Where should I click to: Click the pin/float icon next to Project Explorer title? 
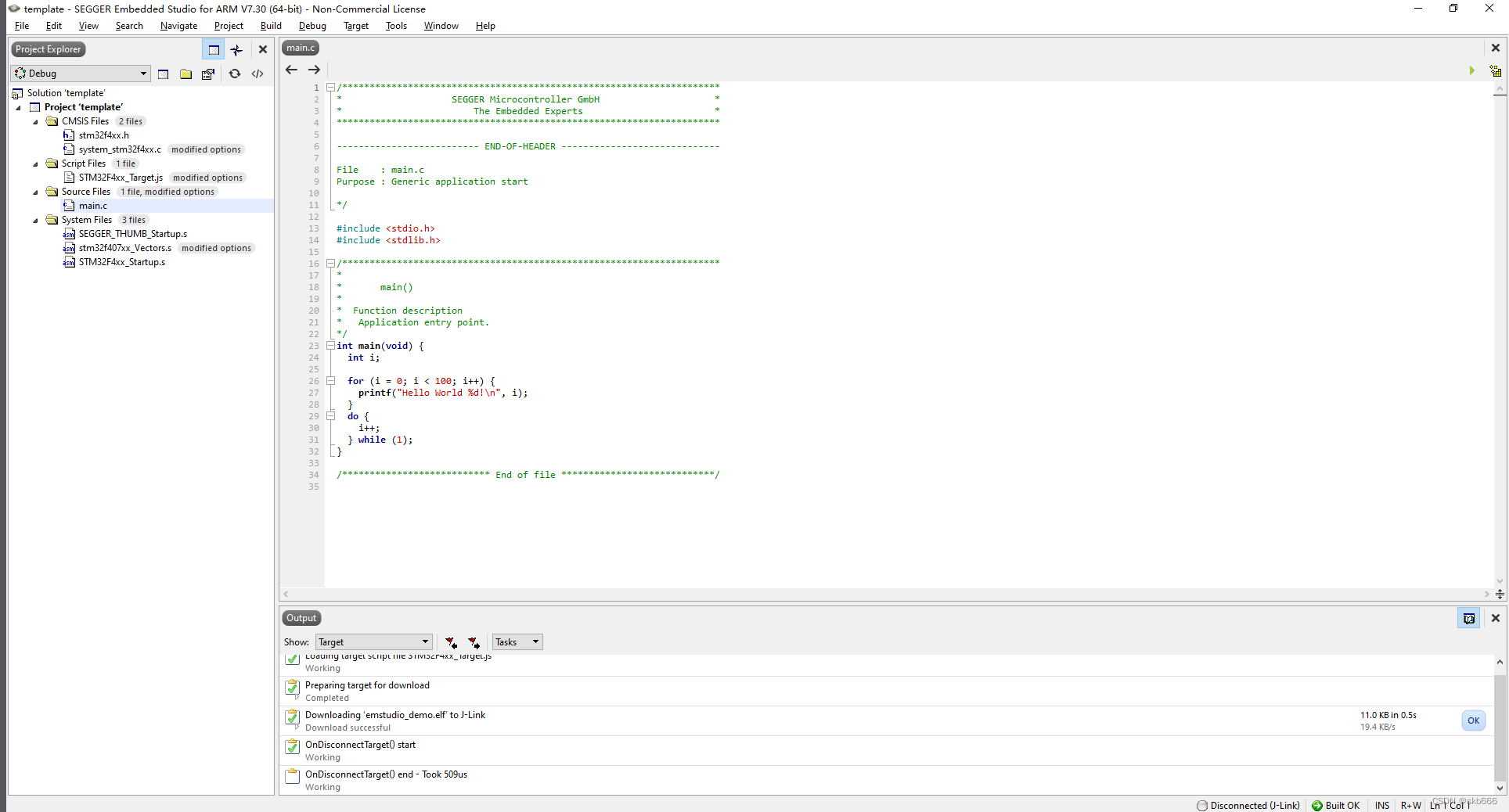pos(237,49)
